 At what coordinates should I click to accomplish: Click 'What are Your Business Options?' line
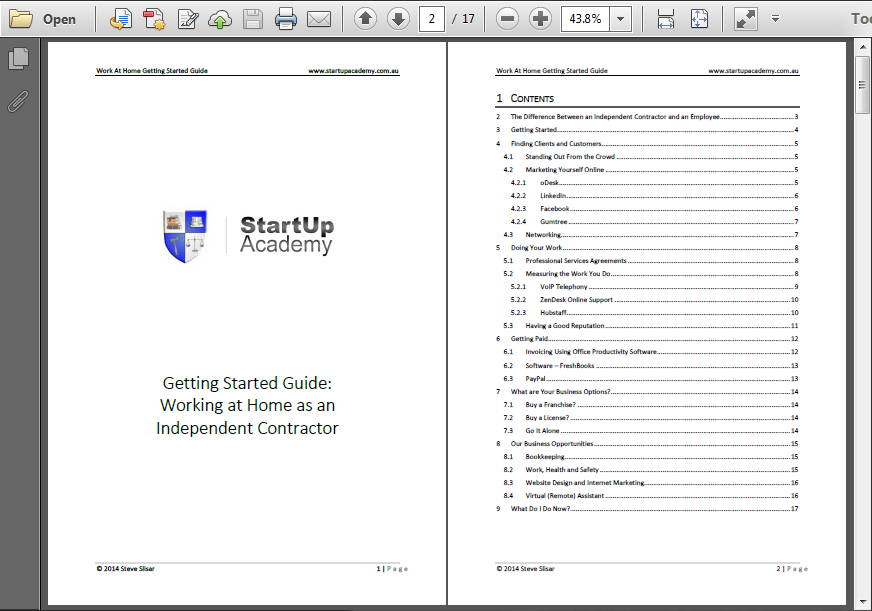[647, 391]
